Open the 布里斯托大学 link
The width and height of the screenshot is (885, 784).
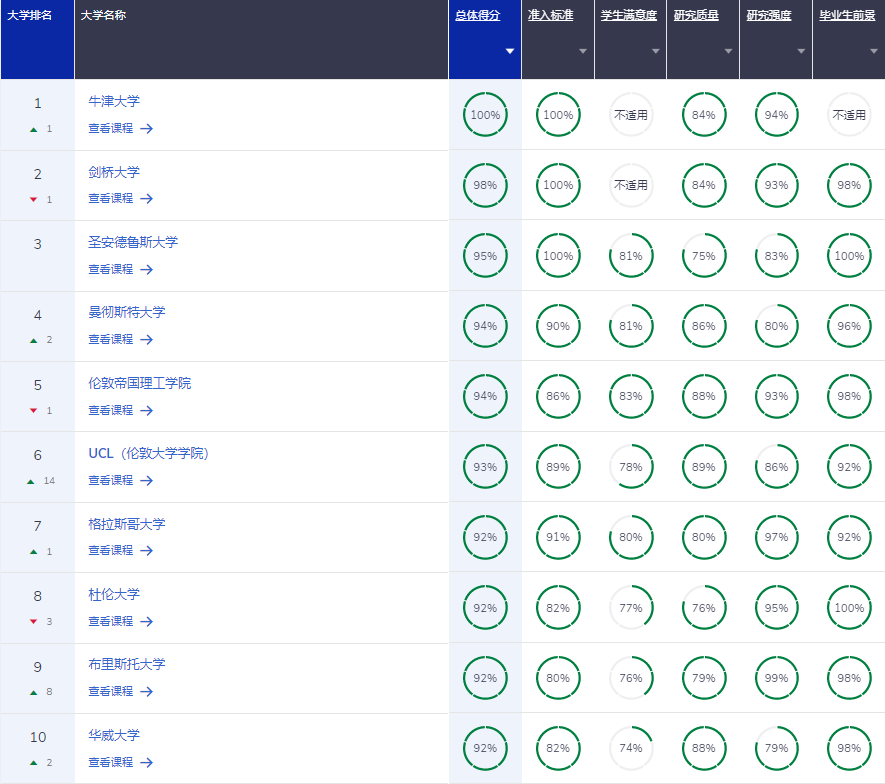click(127, 664)
